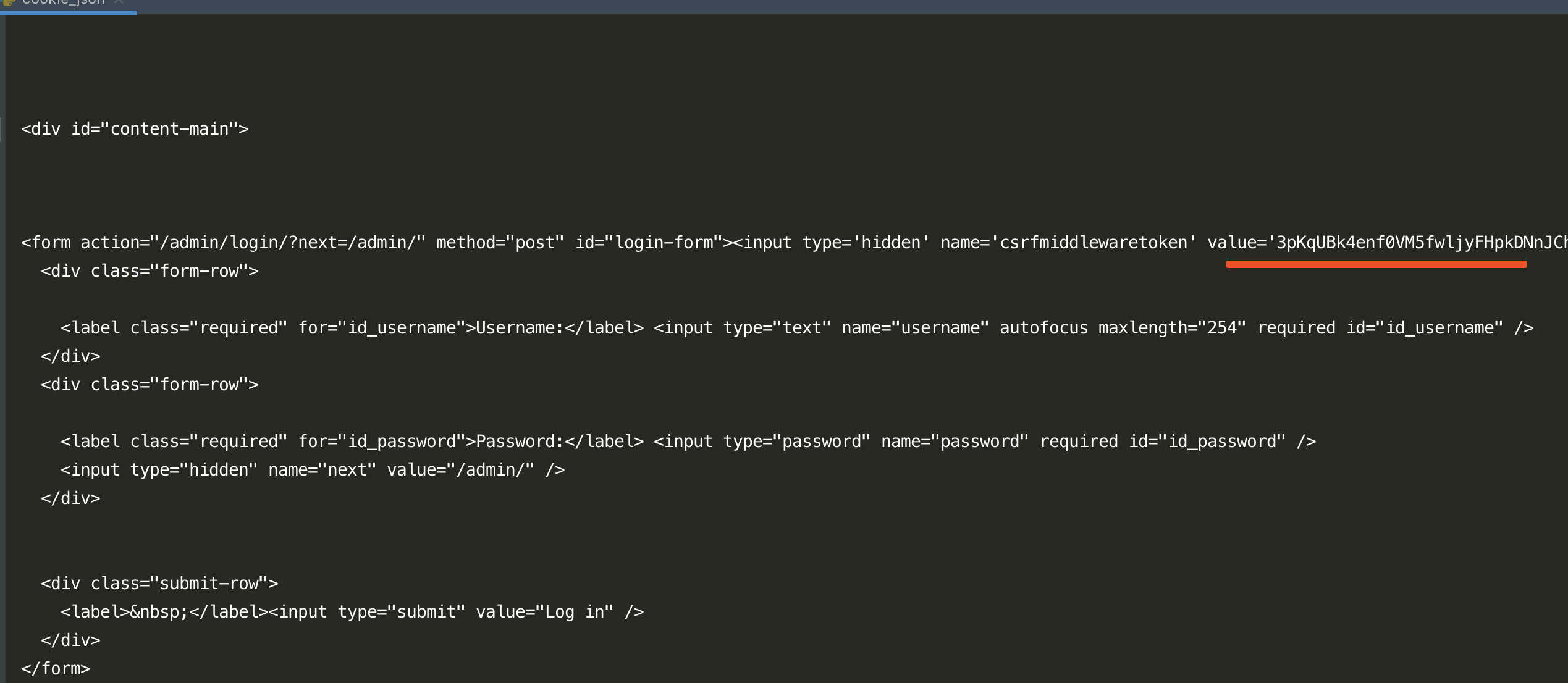Select the cookie_json run tab

[x=63, y=2]
